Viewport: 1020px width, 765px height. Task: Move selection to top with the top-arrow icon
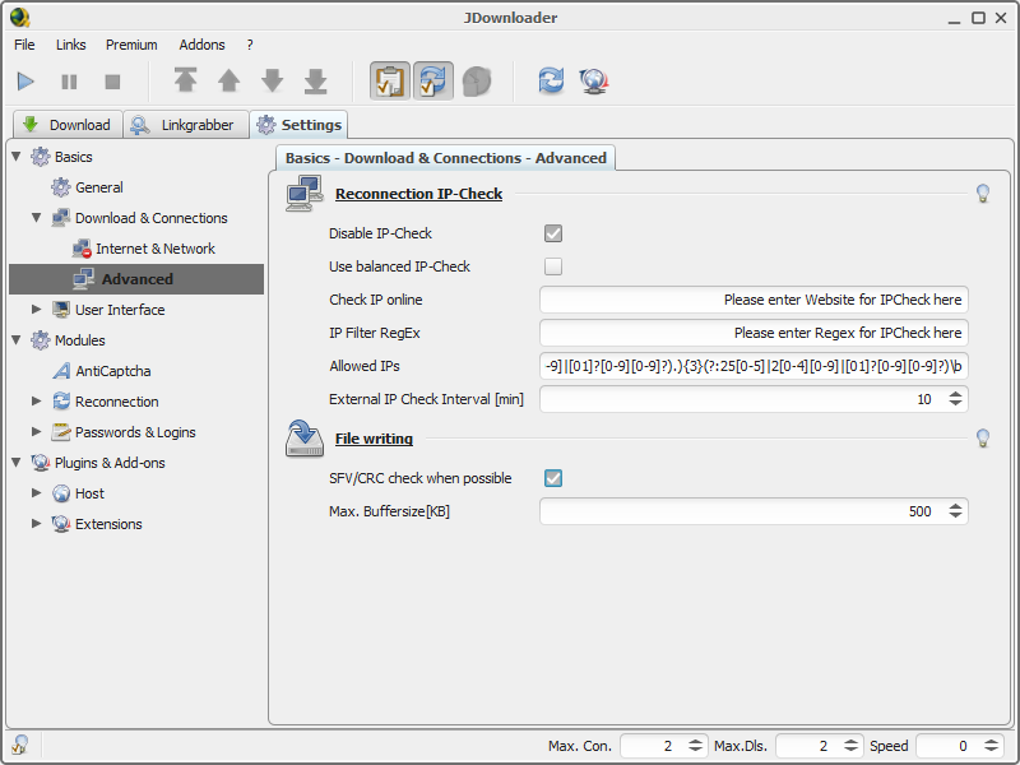click(x=185, y=81)
